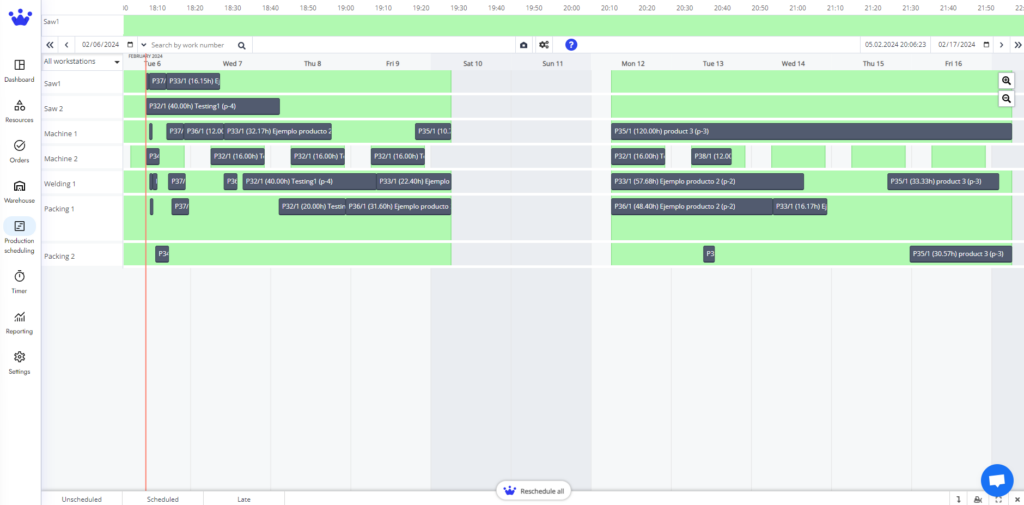Image resolution: width=1024 pixels, height=505 pixels.
Task: Jump back with double left arrows
Action: (50, 45)
